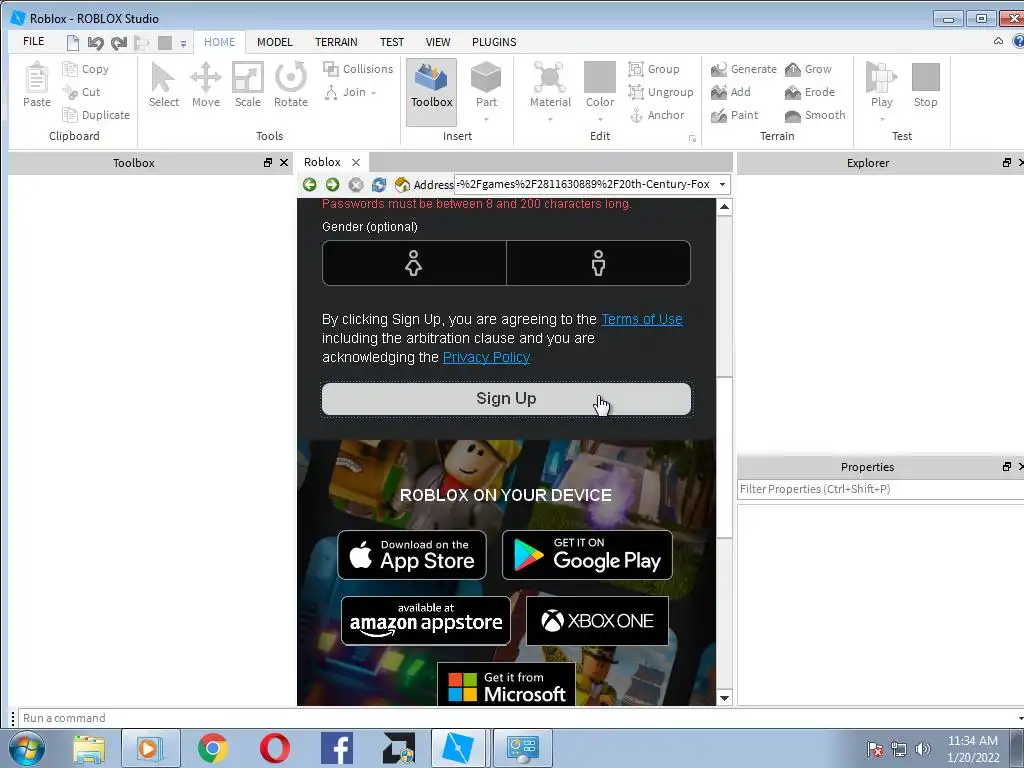Switch to the PLUGINS ribbon tab
The image size is (1024, 768).
494,42
